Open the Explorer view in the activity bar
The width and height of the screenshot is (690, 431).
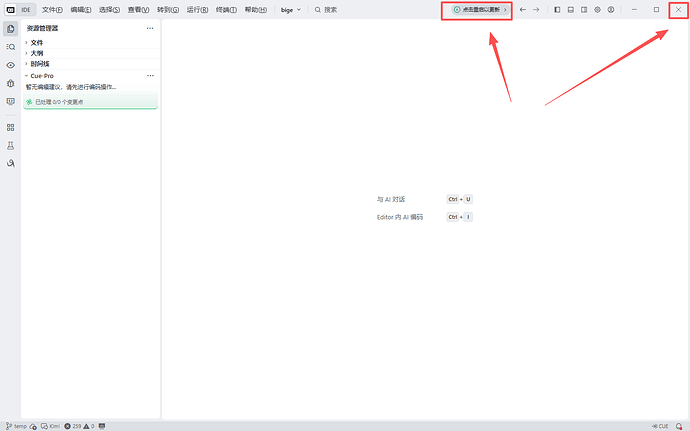click(11, 29)
